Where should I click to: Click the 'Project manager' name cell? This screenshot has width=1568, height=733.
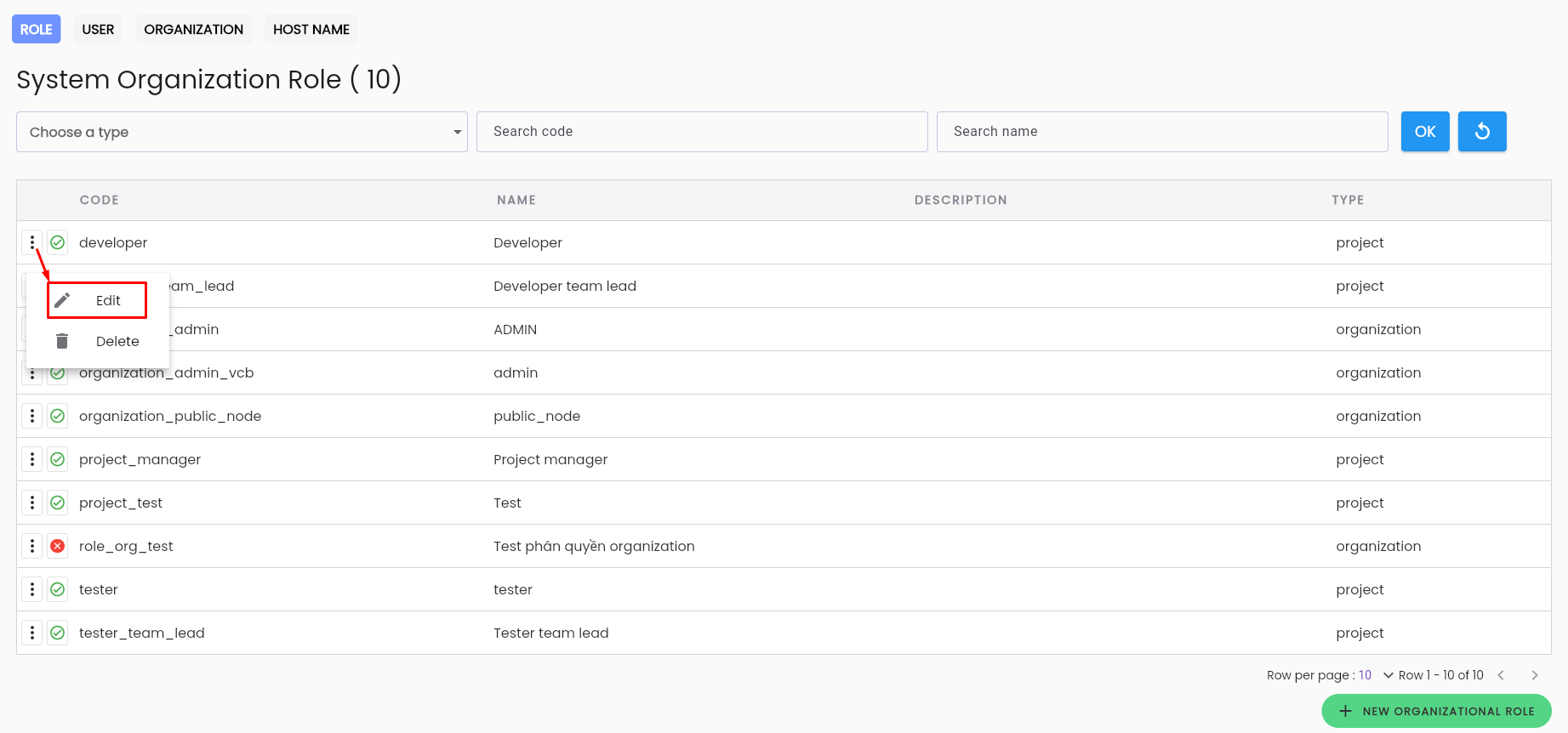550,459
